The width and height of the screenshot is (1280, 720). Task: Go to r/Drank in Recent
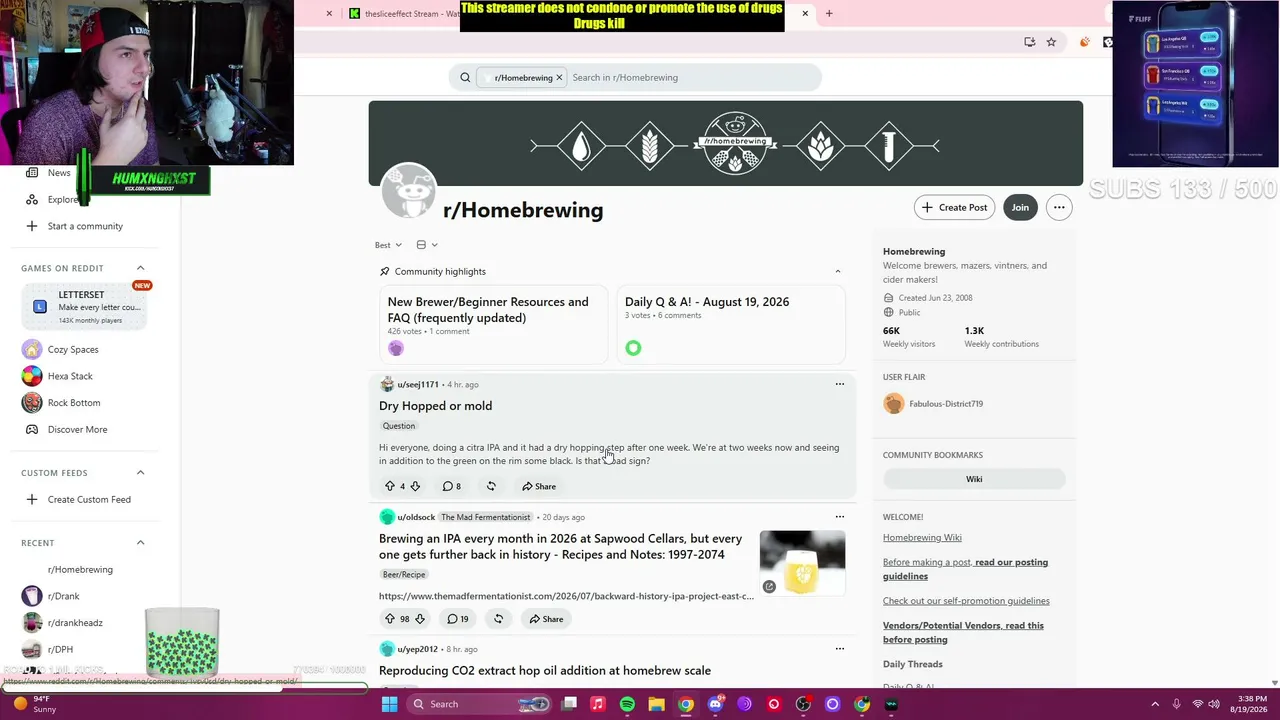[63, 596]
